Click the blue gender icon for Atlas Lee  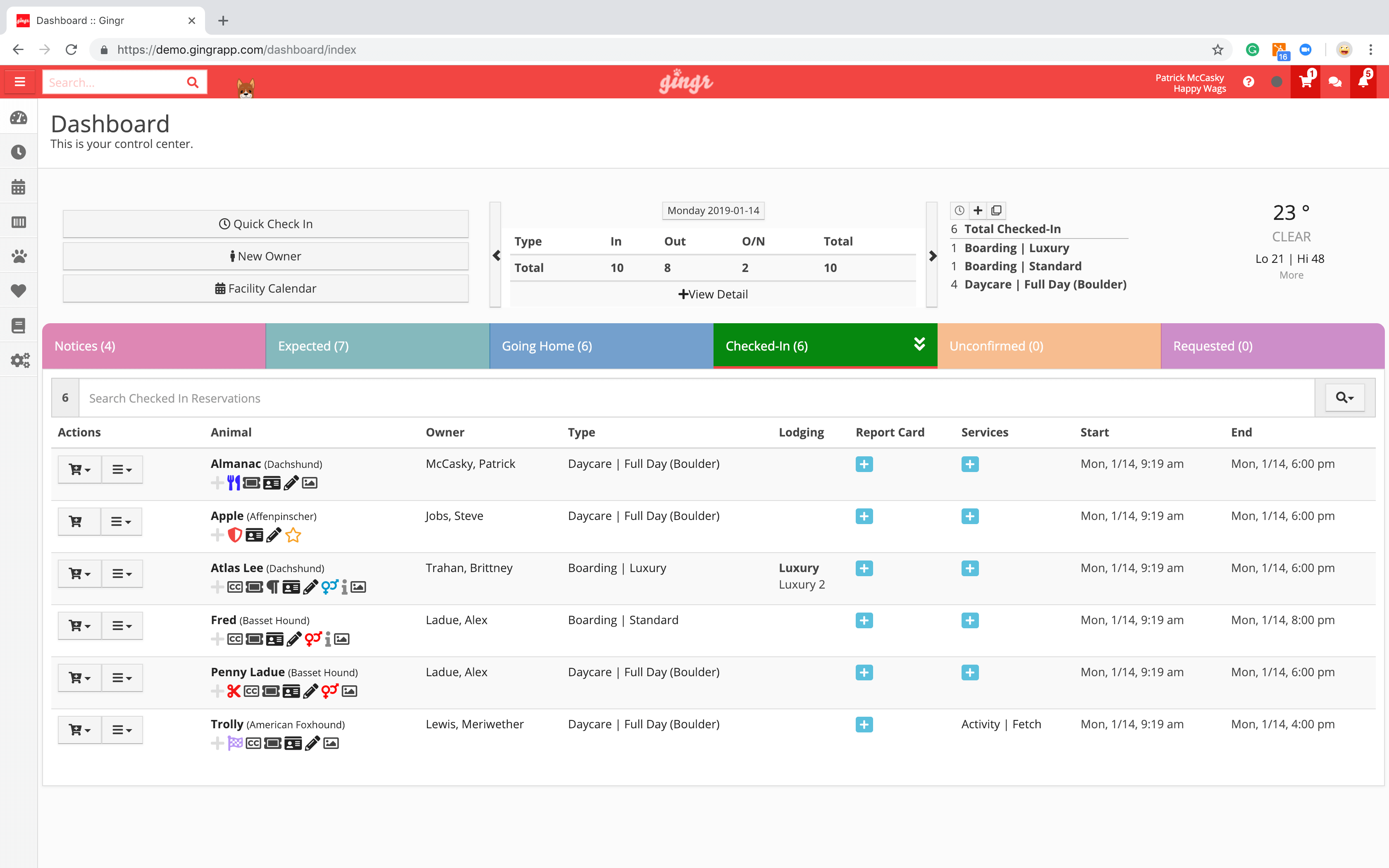tap(327, 587)
